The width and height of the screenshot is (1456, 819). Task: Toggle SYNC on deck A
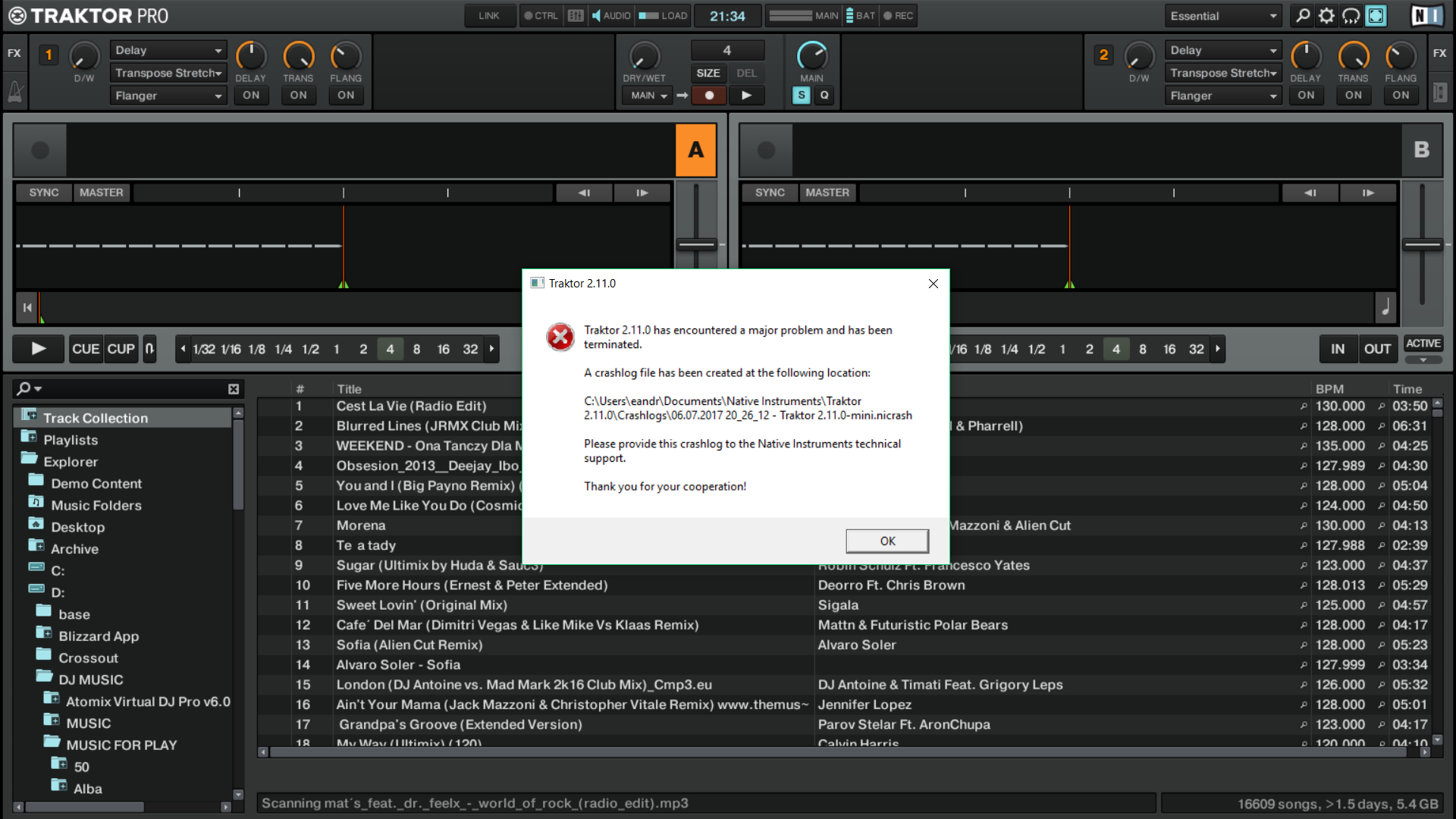click(44, 193)
